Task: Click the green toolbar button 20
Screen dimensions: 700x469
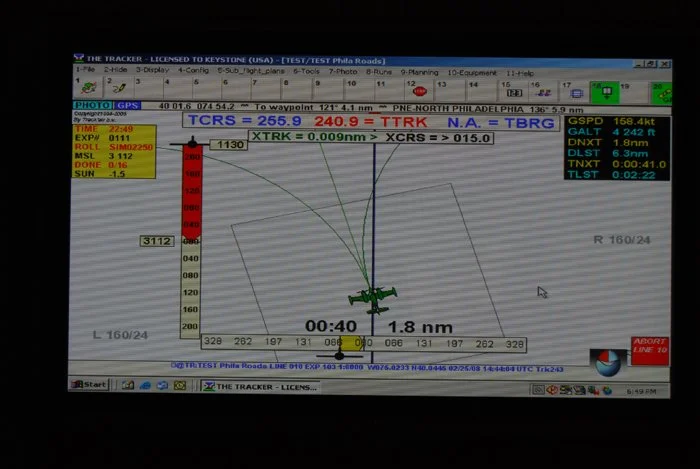Action: 661,93
